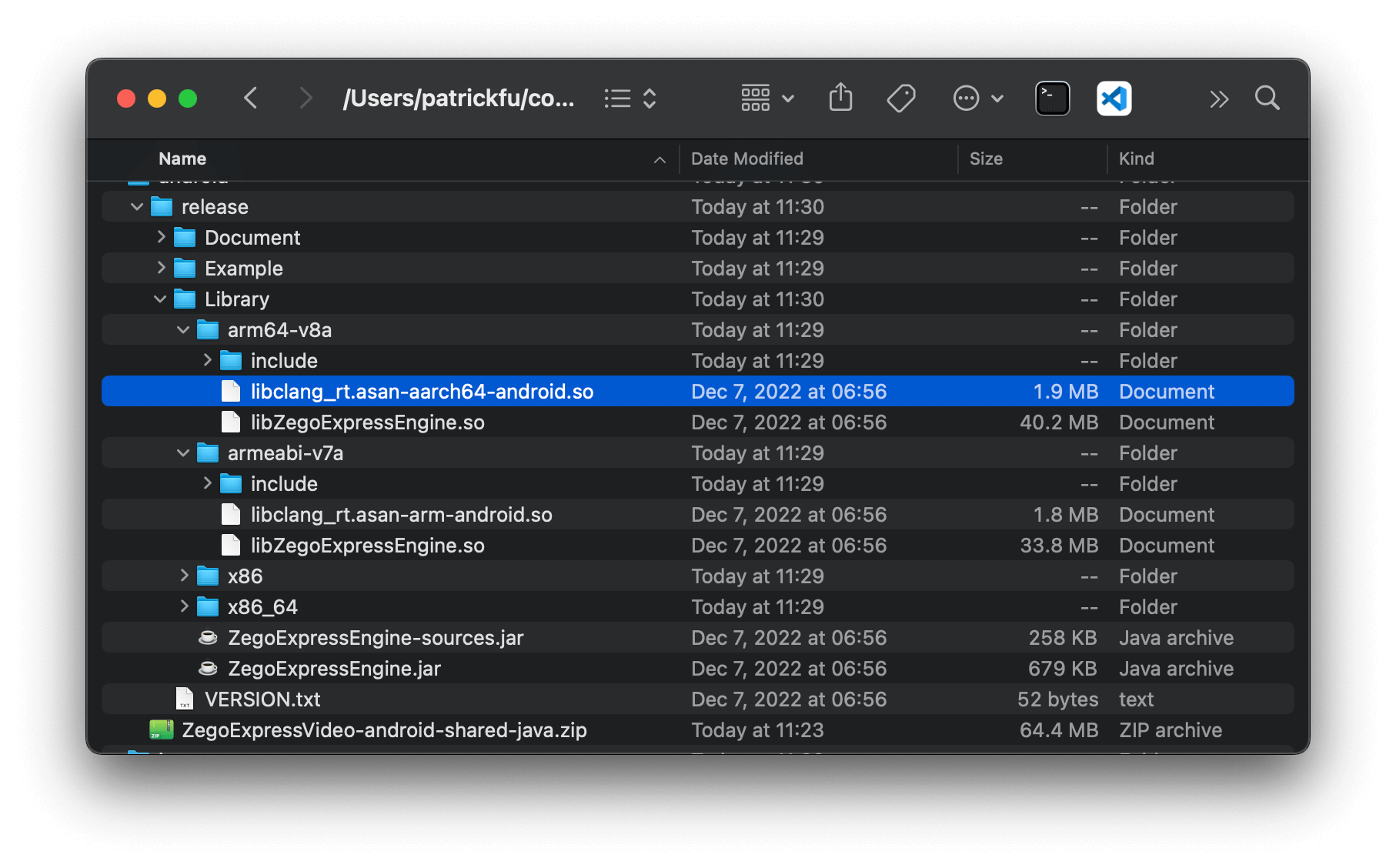
Task: Select ZegoExpressEngine.jar file name
Action: (334, 669)
